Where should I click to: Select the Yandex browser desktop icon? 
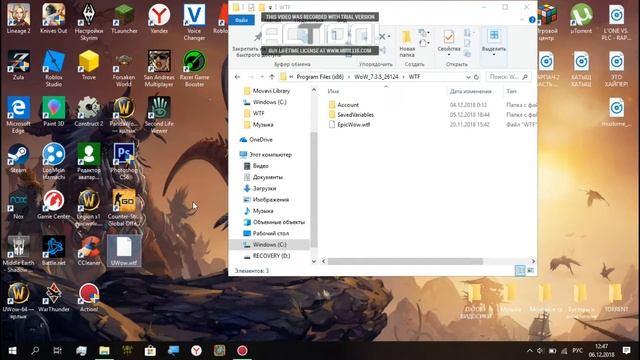point(159,19)
